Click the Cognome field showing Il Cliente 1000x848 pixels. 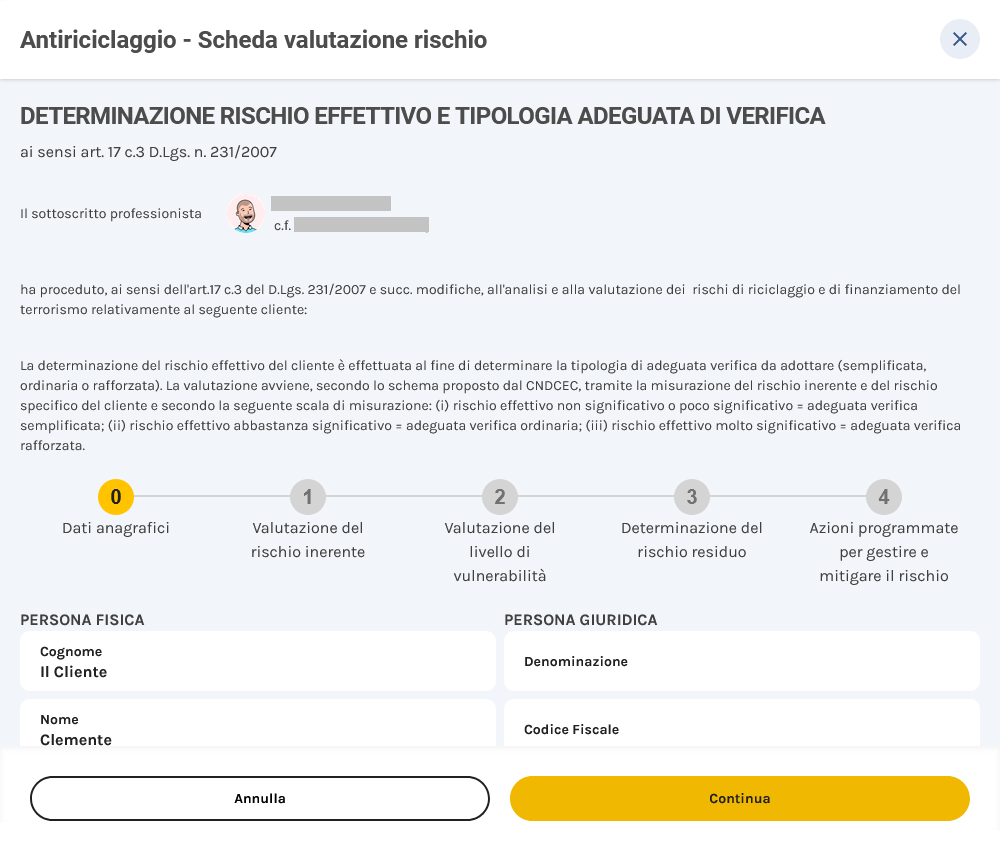tap(258, 660)
